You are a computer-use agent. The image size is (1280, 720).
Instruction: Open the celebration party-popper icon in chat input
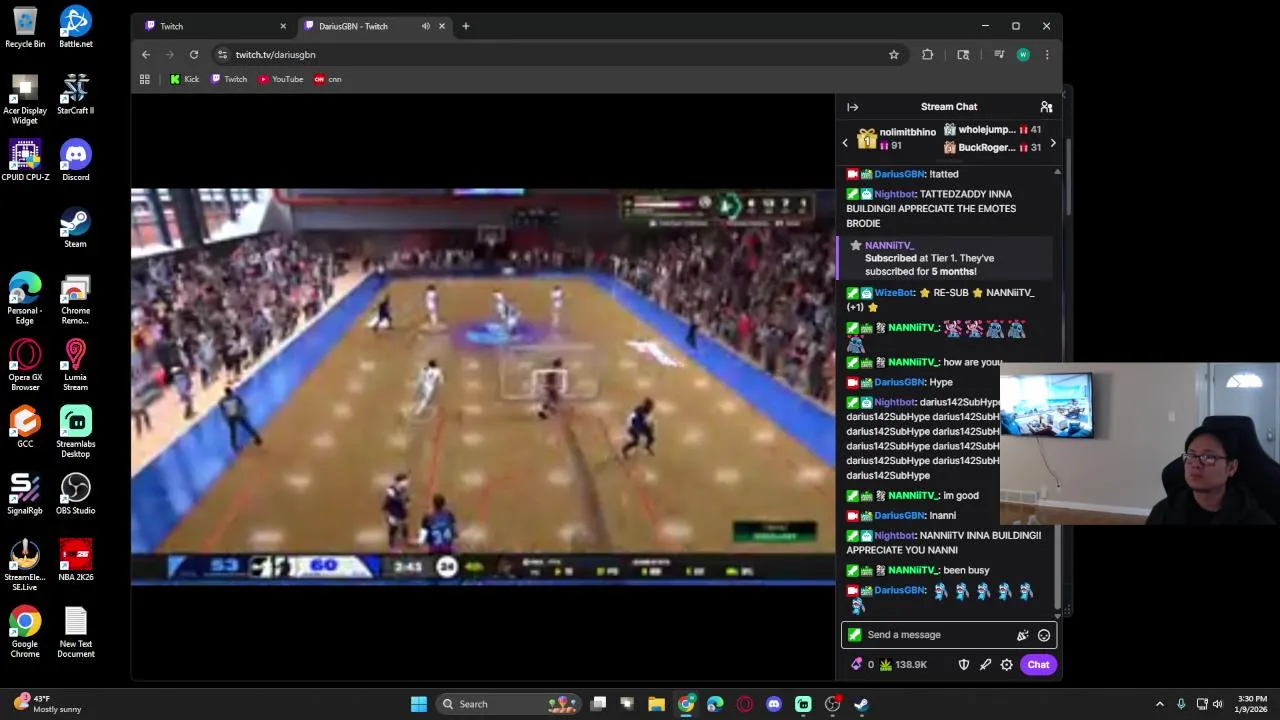(x=1022, y=635)
